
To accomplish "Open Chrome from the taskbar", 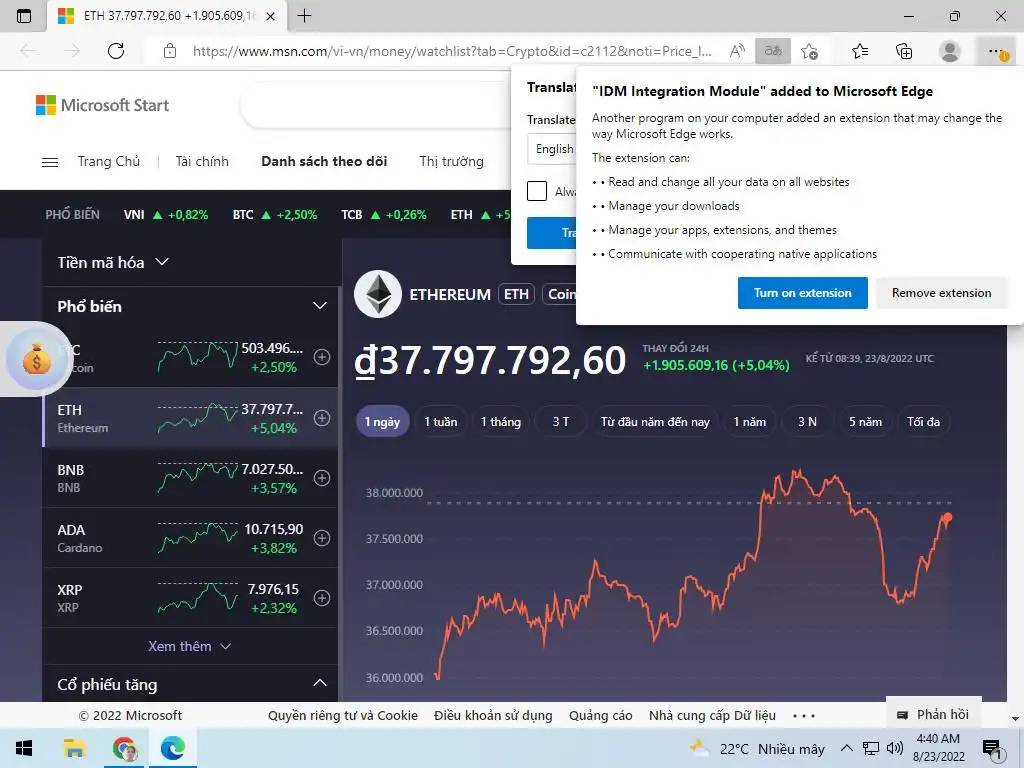I will coord(124,748).
